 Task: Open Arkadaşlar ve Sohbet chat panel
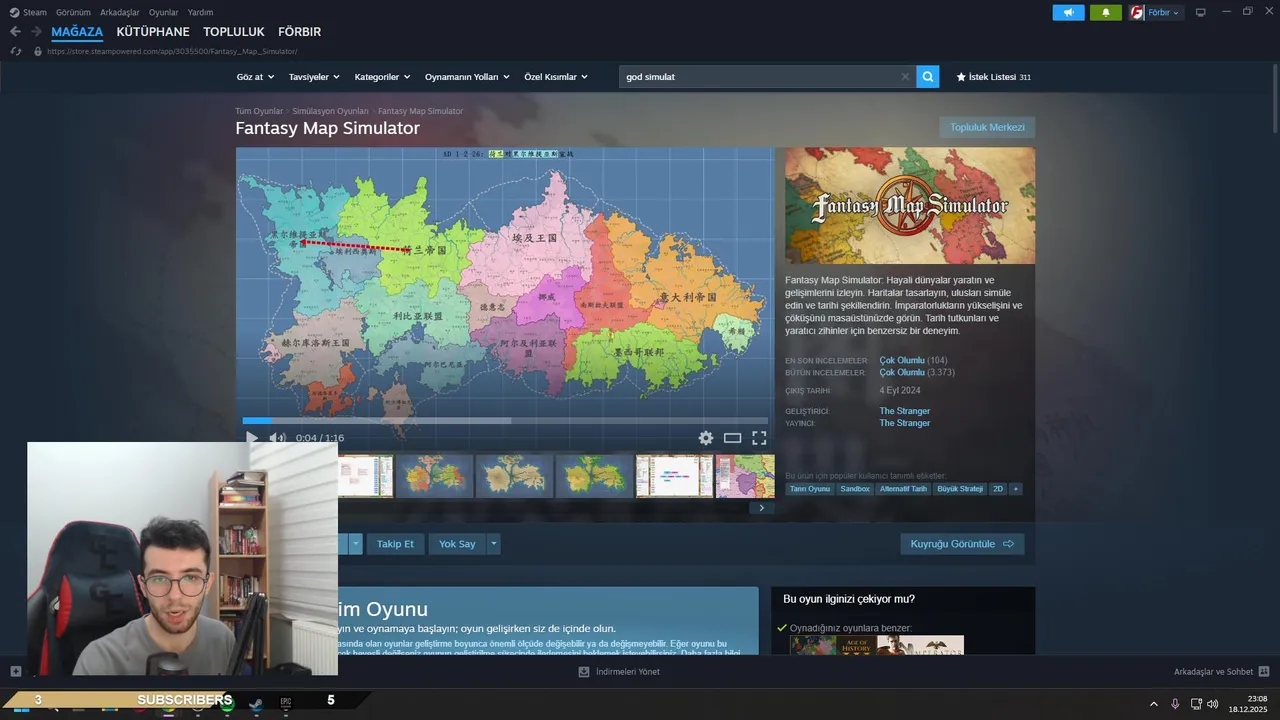[1221, 672]
